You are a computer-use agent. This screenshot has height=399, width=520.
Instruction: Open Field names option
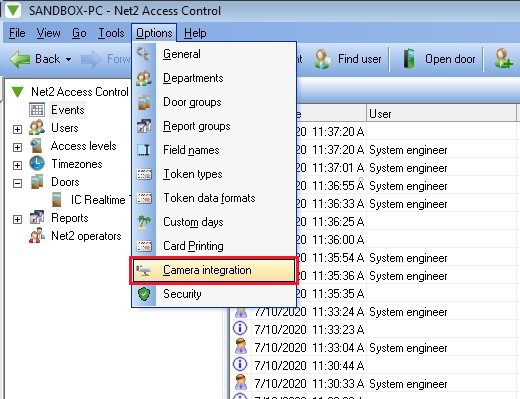click(214, 150)
